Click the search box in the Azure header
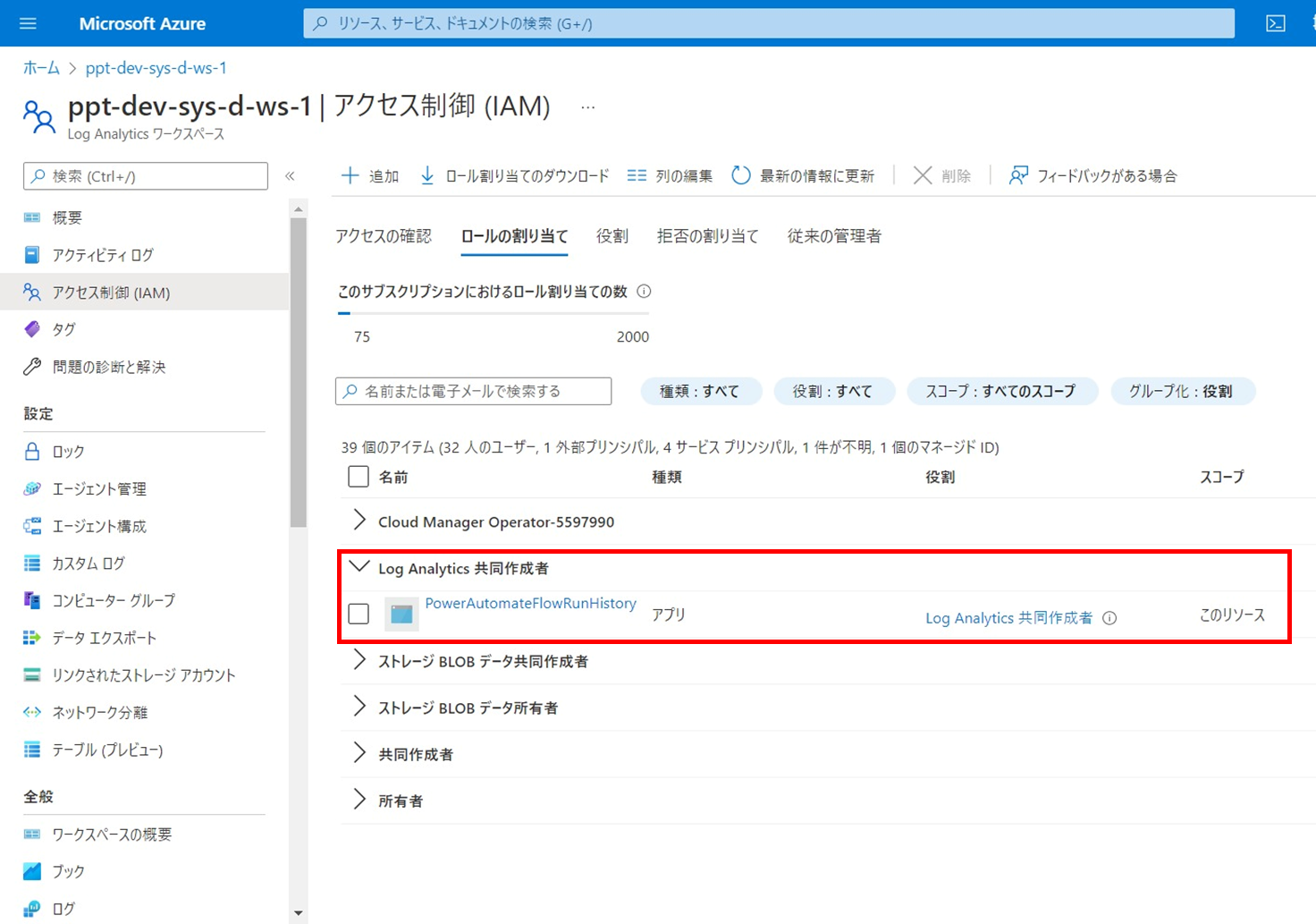 point(769,23)
